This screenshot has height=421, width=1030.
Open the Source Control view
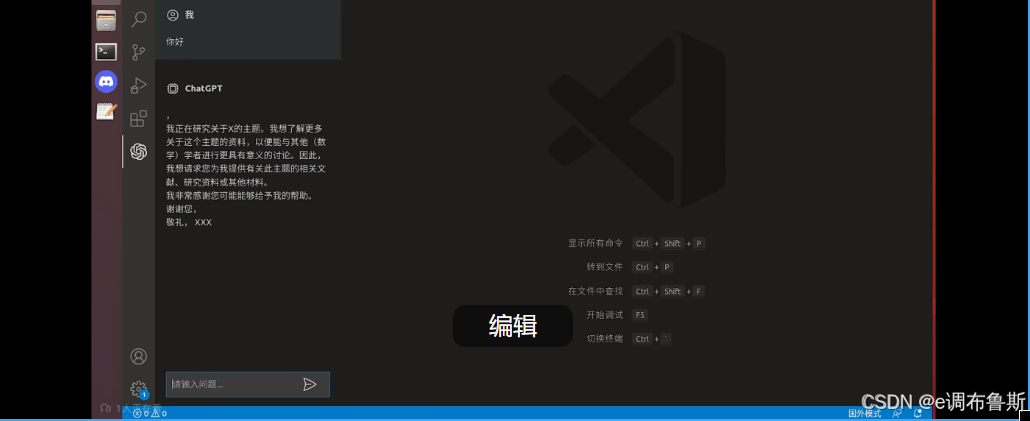coord(139,52)
